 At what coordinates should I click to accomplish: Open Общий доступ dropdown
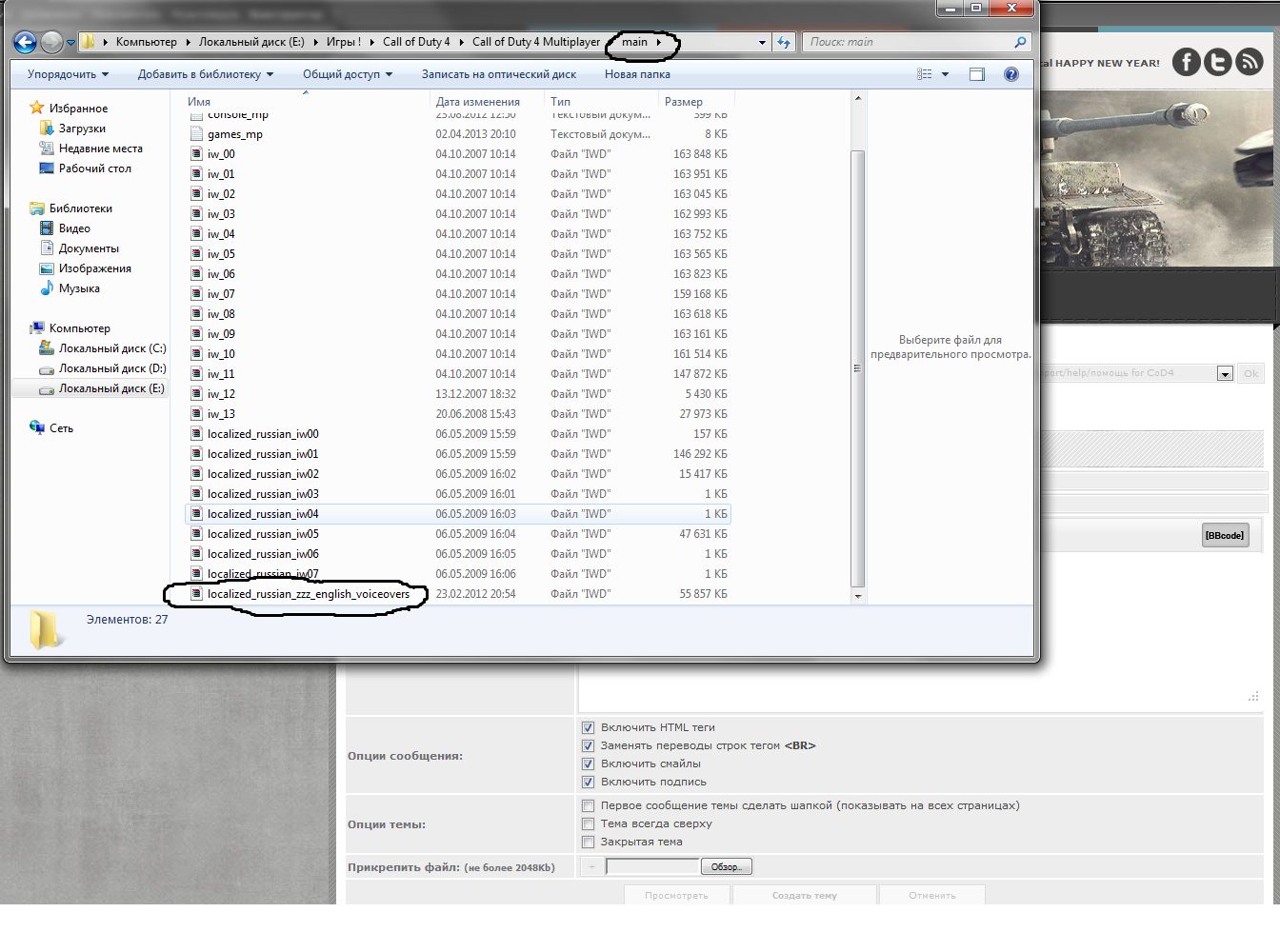(348, 74)
